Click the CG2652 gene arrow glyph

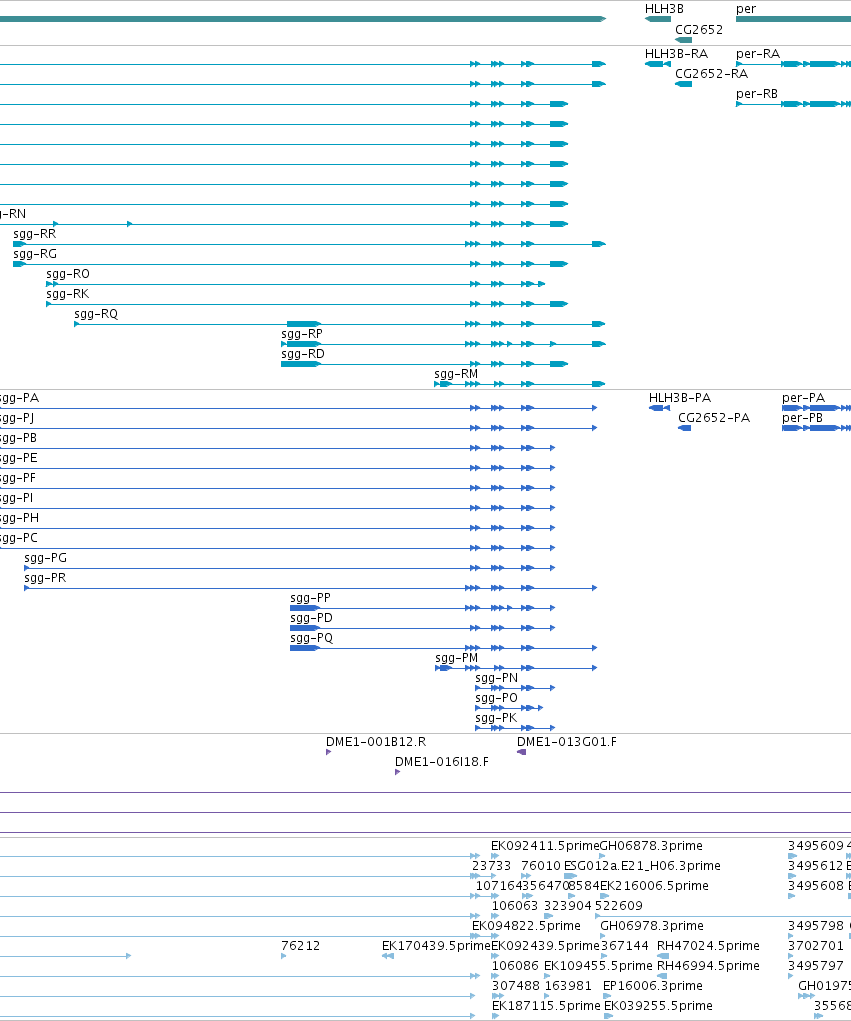[x=684, y=40]
